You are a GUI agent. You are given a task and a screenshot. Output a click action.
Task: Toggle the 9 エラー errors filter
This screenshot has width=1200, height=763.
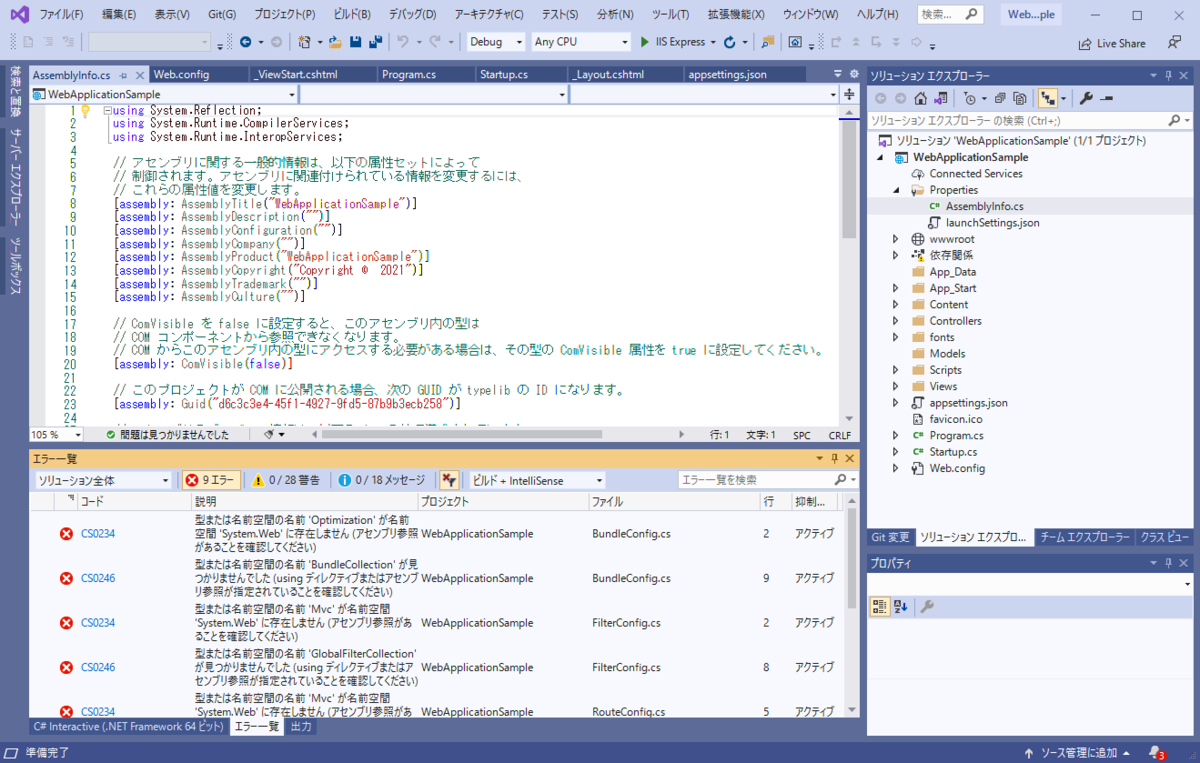tap(209, 480)
